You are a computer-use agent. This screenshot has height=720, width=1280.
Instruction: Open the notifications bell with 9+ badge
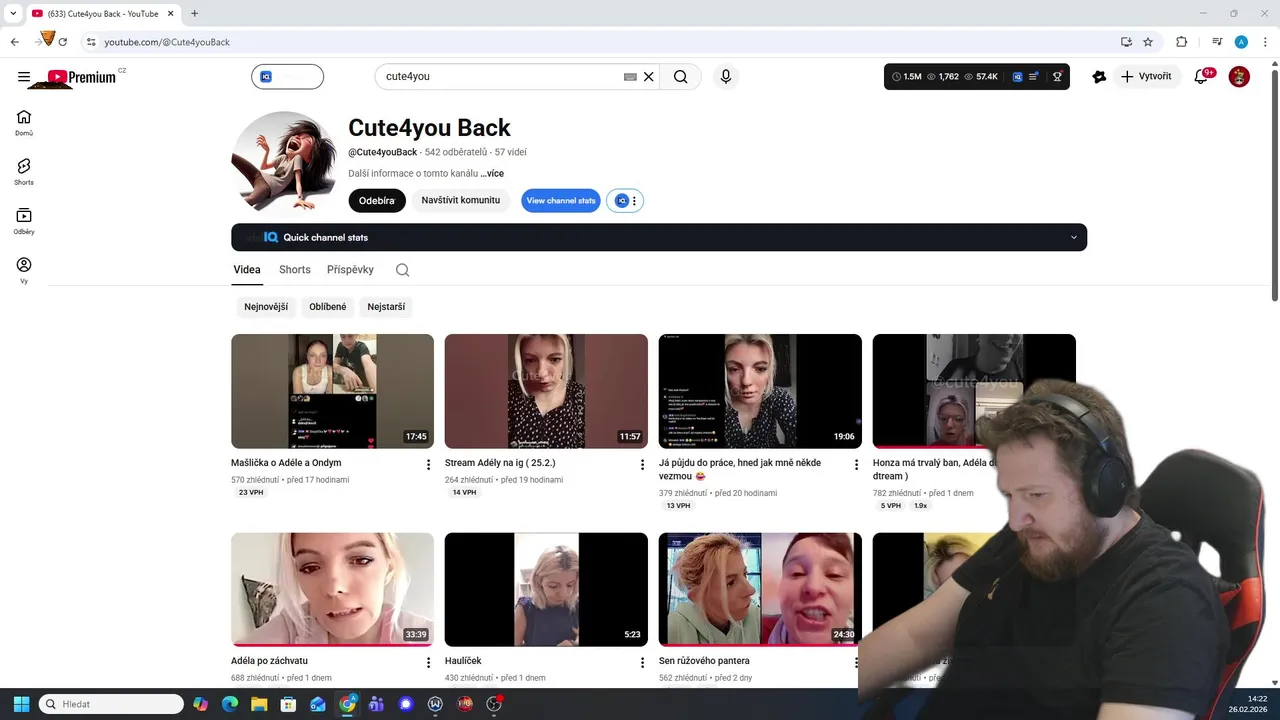pos(1202,77)
